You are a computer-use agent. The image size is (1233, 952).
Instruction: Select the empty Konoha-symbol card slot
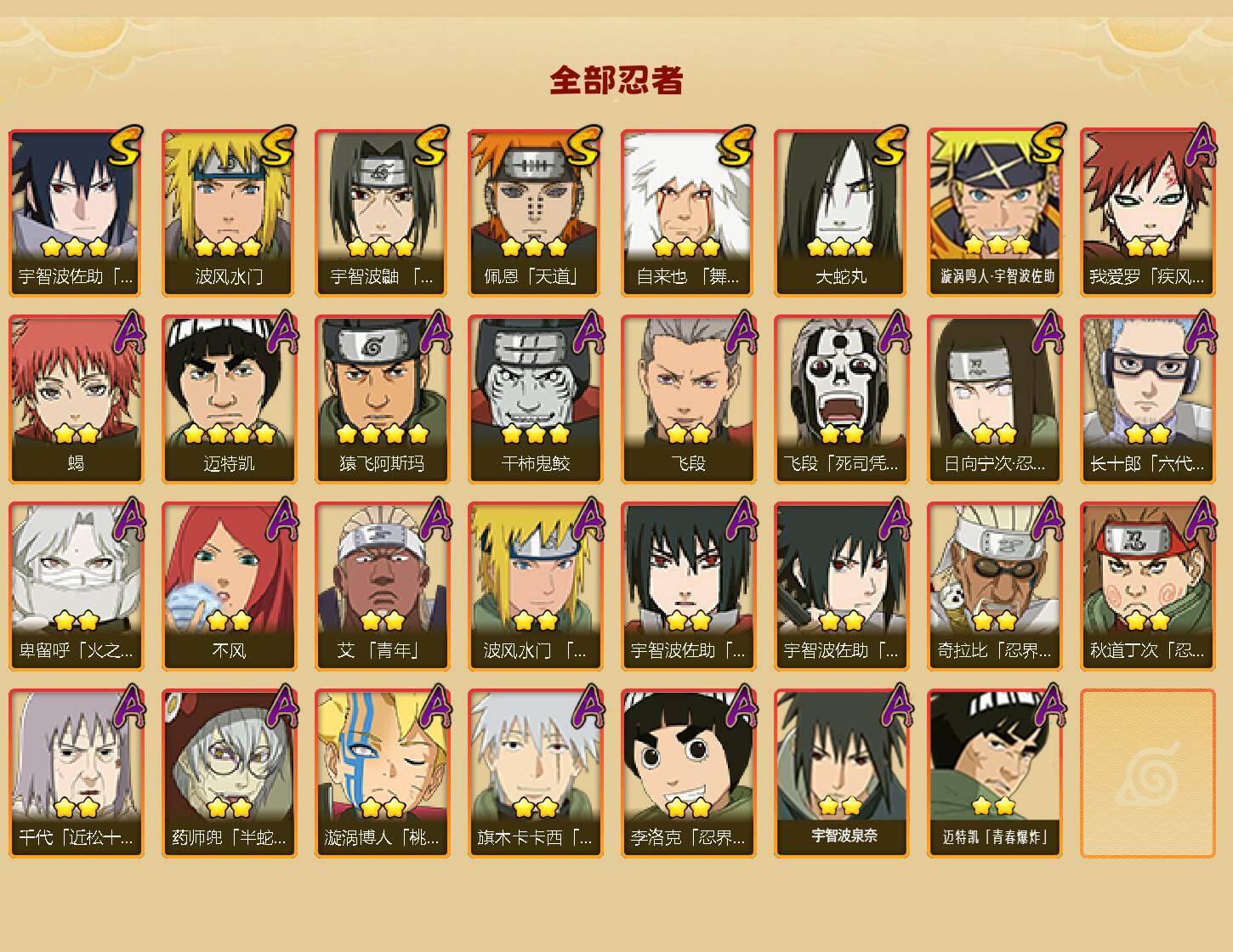(1147, 773)
